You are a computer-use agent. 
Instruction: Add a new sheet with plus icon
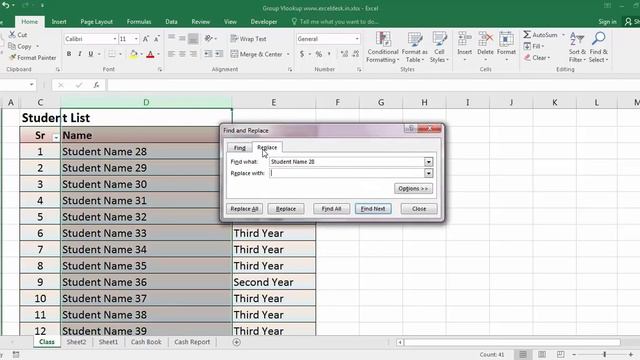(x=236, y=342)
